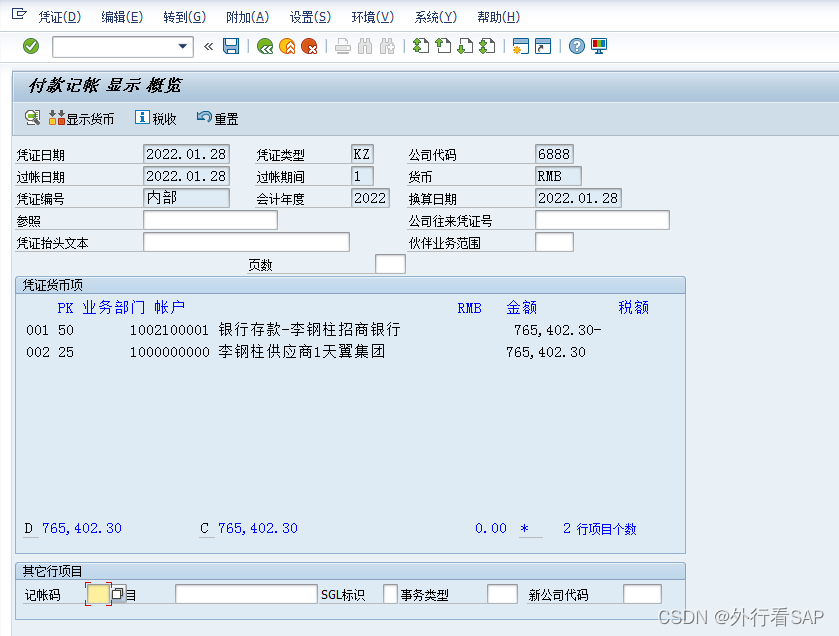This screenshot has width=839, height=636.
Task: Click the 显示货币 button
Action: click(81, 118)
